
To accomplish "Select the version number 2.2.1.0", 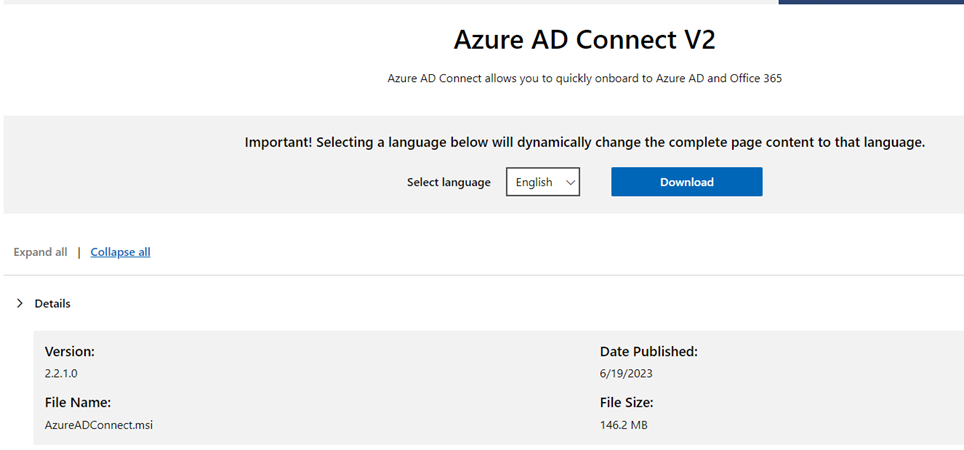I will (62, 373).
